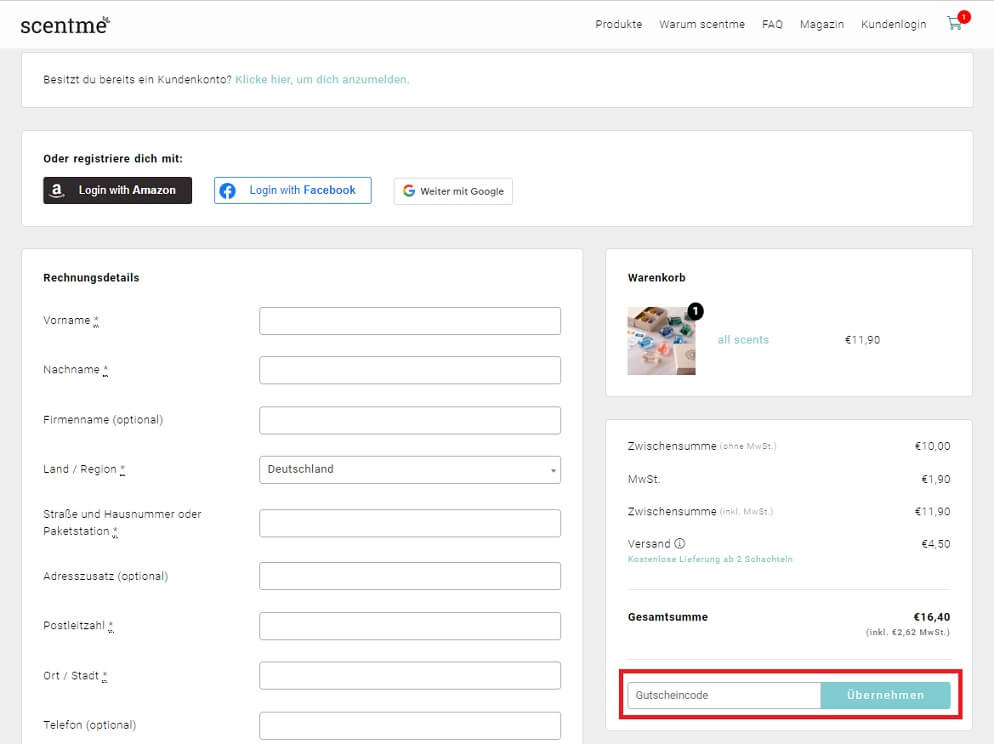Click the scentme logo

tap(65, 24)
